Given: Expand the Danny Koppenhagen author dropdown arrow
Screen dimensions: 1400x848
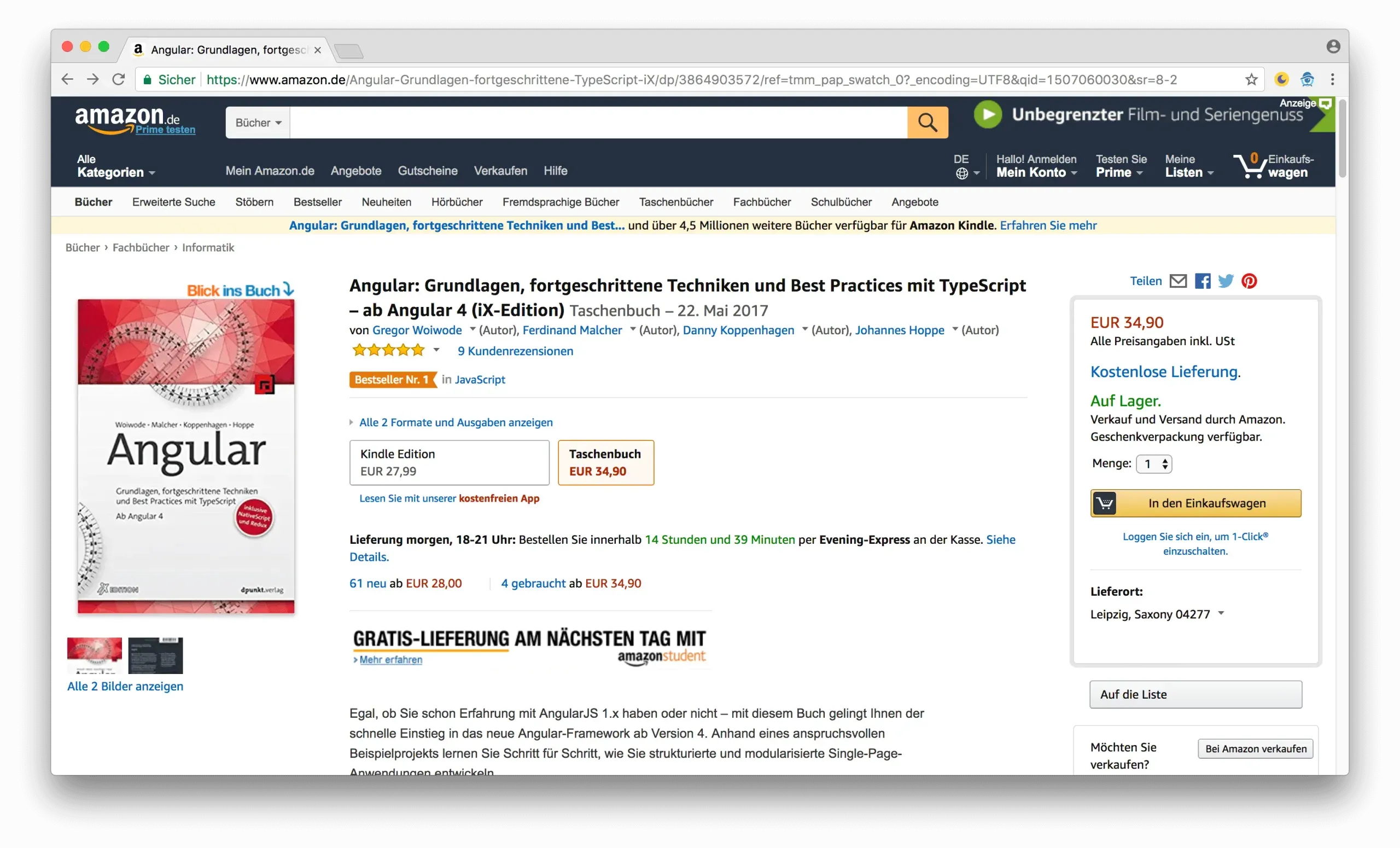Looking at the screenshot, I should tap(804, 328).
